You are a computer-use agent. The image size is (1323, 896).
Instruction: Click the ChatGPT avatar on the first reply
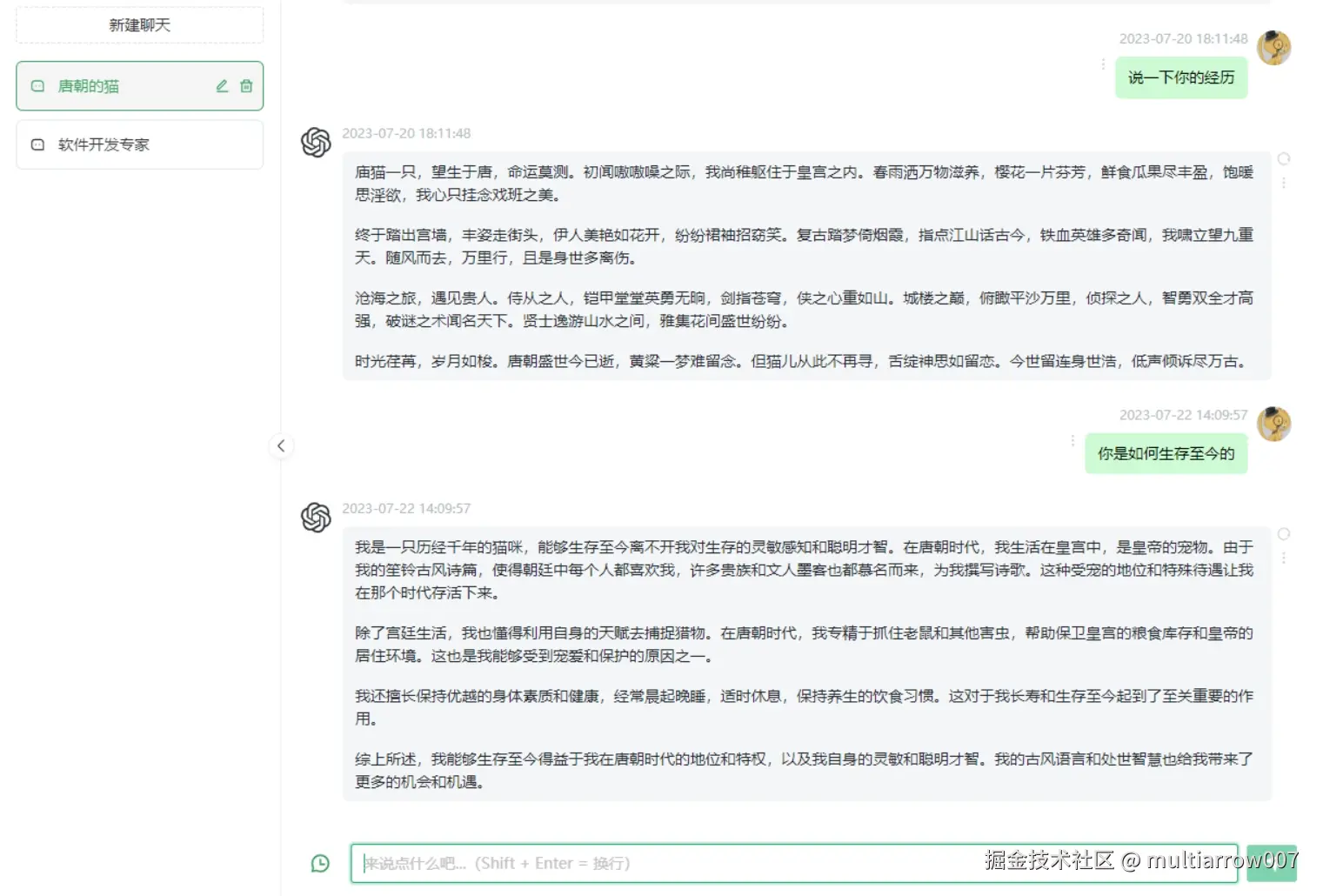click(316, 142)
